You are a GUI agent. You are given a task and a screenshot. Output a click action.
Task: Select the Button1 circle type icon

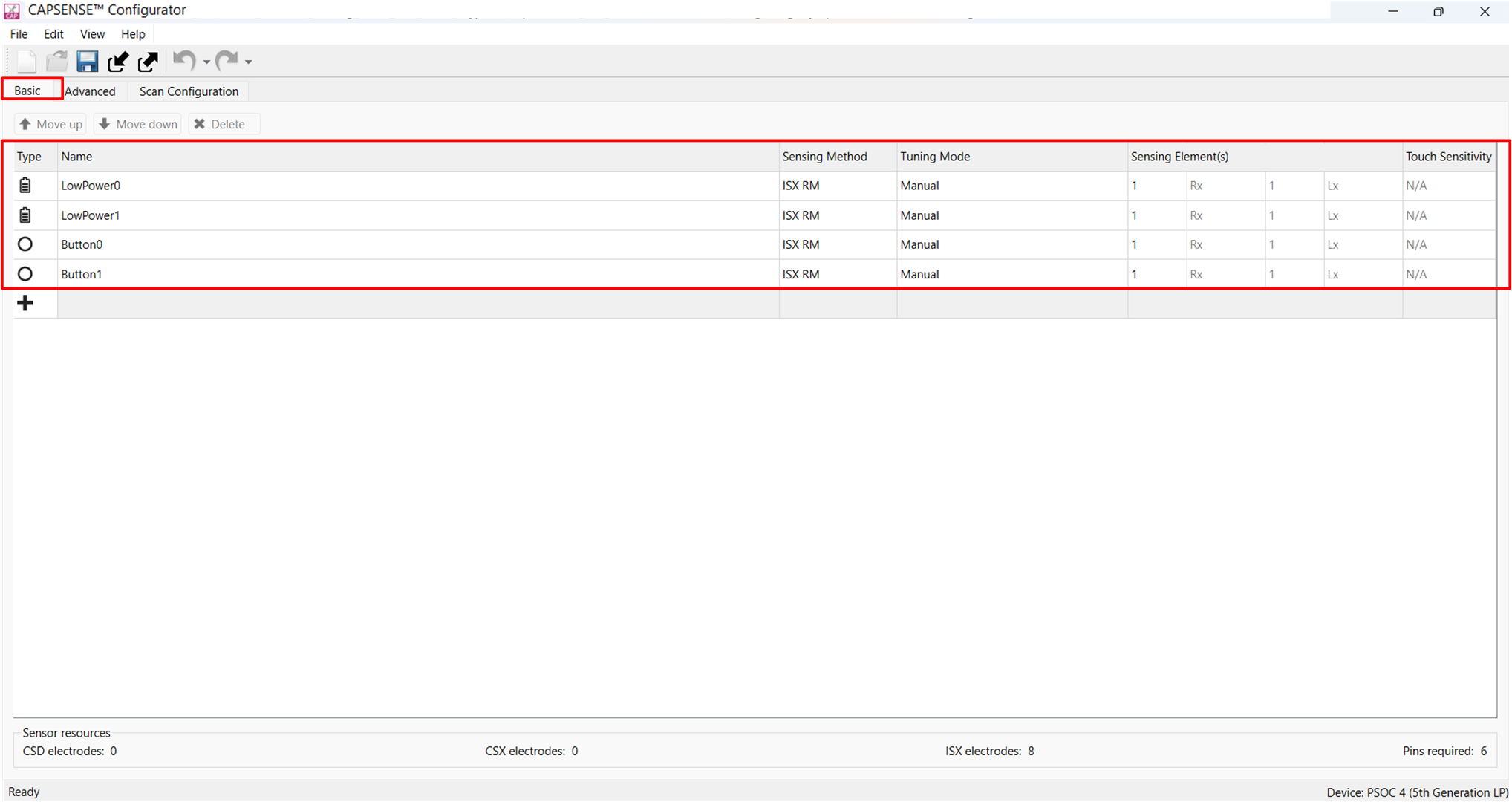(x=25, y=274)
